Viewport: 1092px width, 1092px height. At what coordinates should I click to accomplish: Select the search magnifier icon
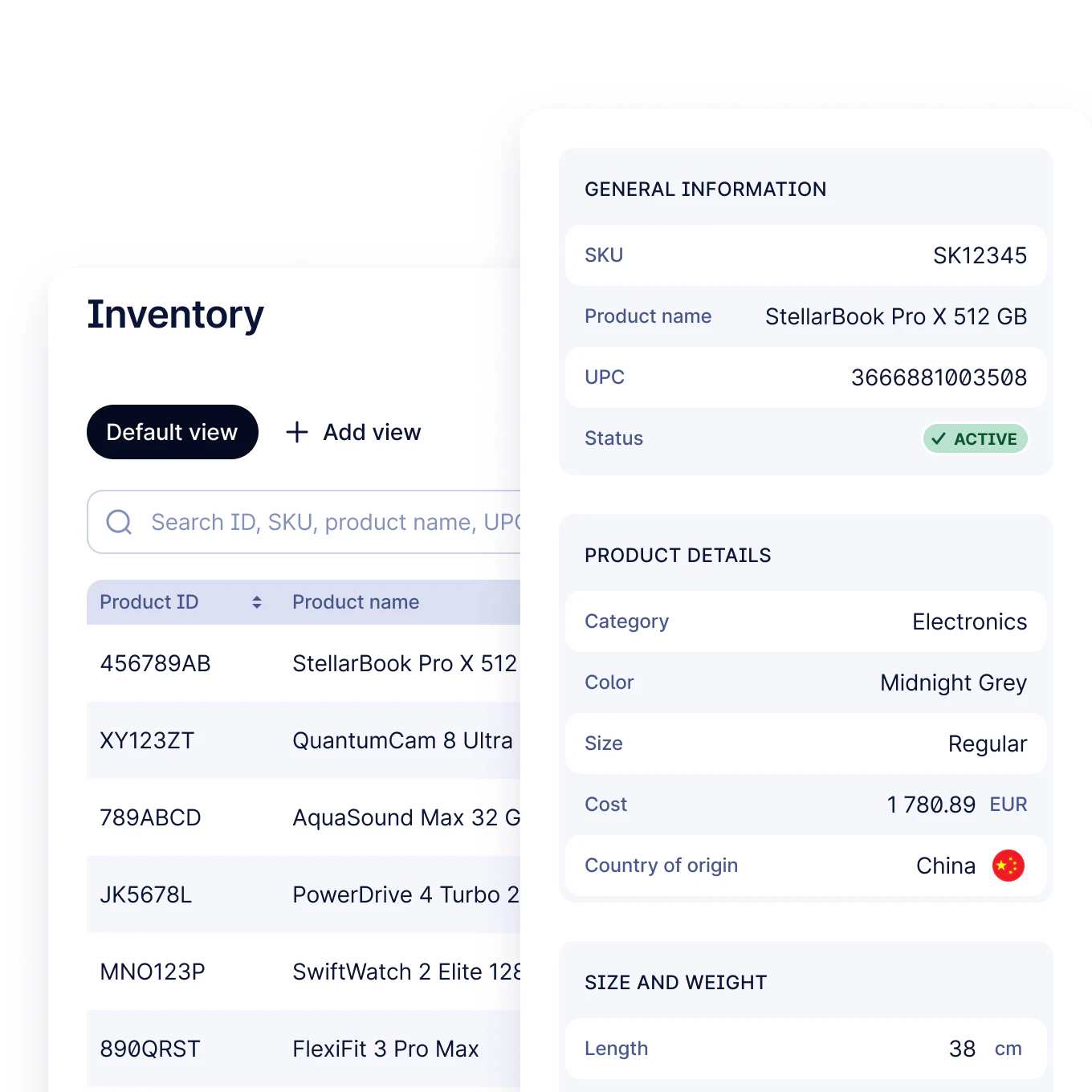pos(119,522)
